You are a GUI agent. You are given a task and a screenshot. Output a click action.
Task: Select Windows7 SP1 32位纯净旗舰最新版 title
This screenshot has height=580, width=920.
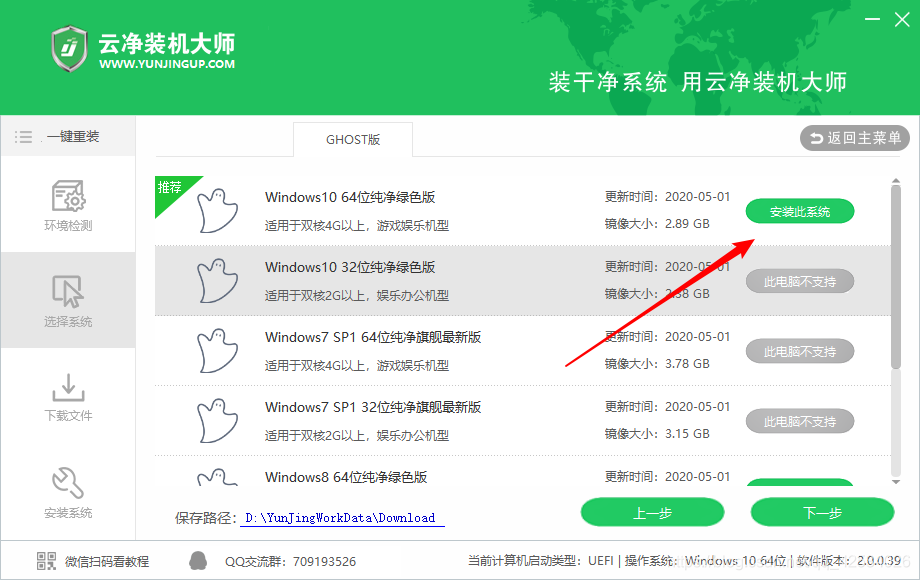coord(373,407)
